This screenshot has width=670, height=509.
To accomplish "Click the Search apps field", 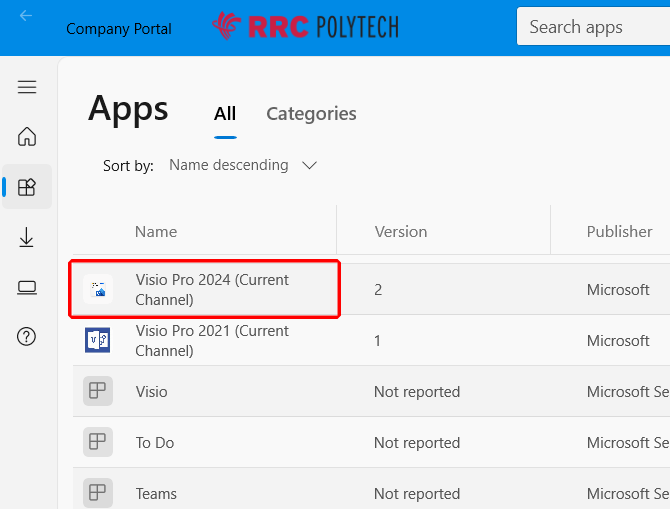I will coord(590,27).
